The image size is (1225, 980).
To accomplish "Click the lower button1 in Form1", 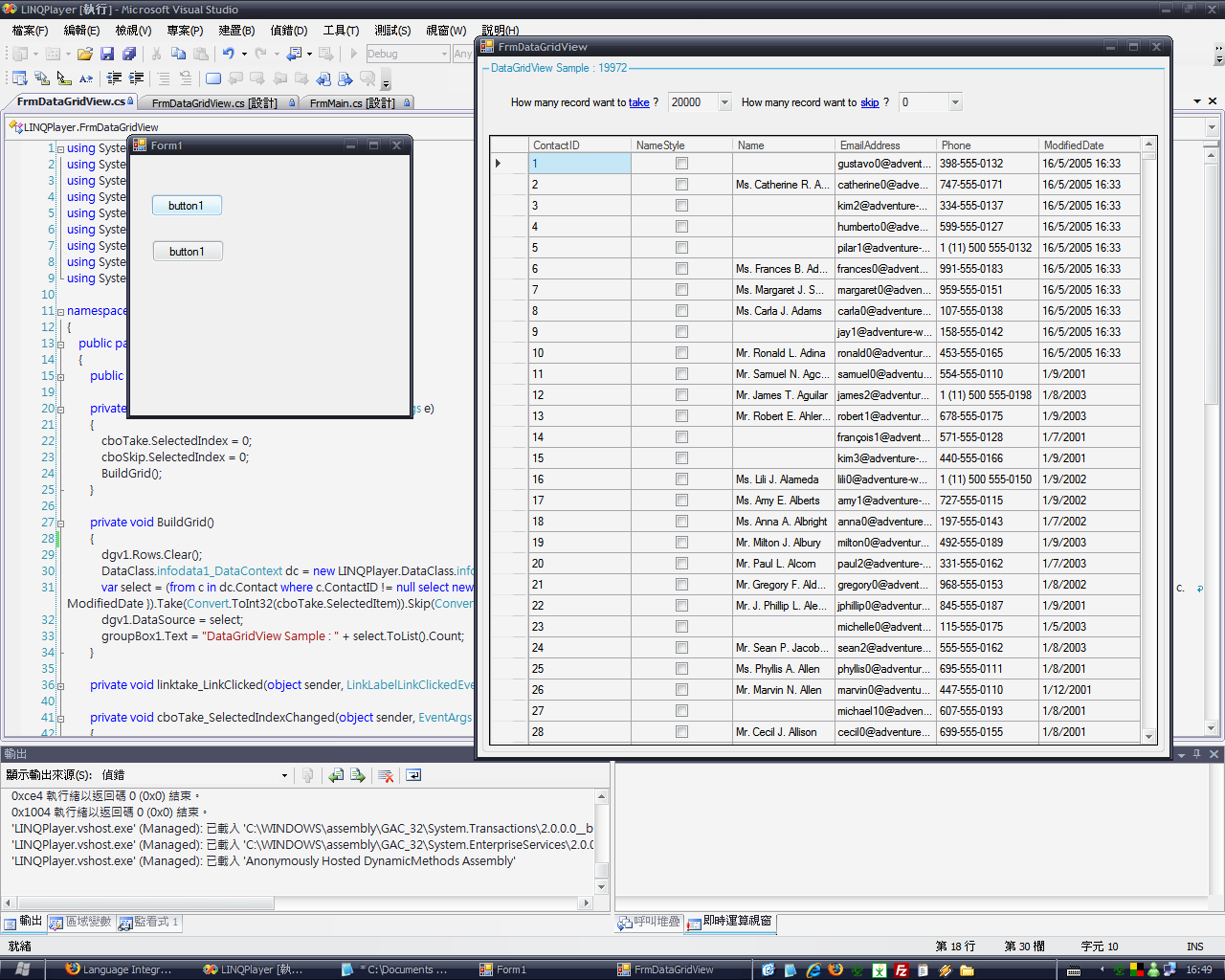I will 188,251.
